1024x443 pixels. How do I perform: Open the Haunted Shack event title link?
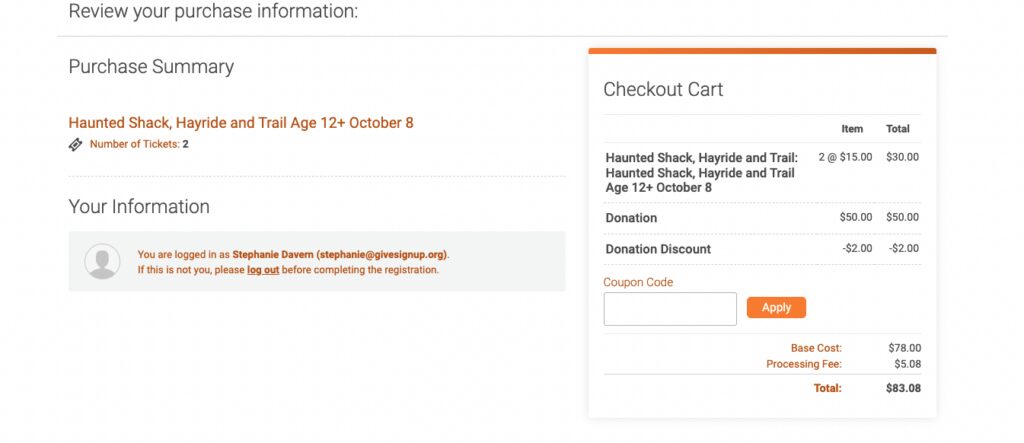(x=241, y=123)
